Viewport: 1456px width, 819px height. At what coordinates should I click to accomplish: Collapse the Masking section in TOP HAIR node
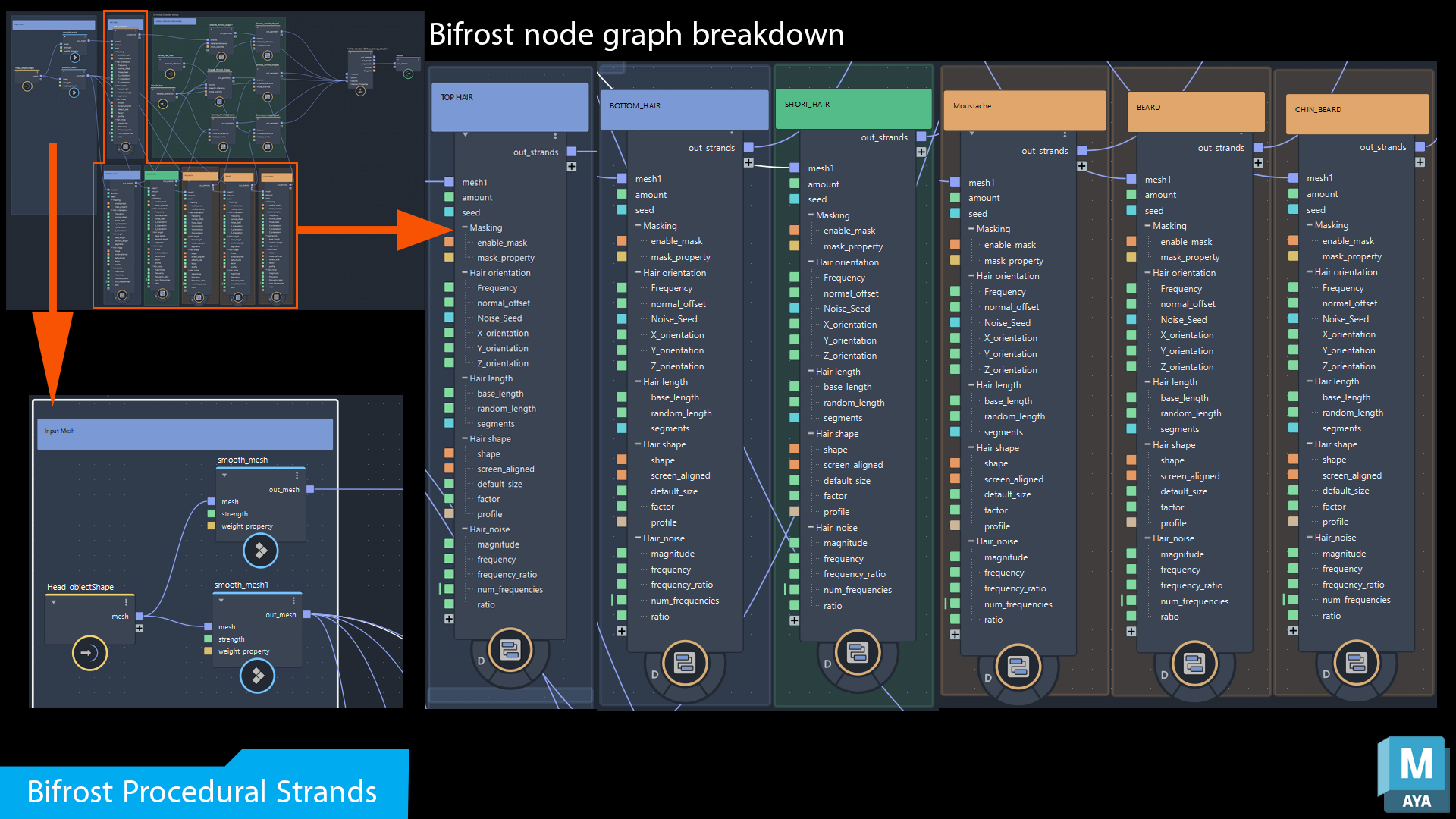(465, 227)
